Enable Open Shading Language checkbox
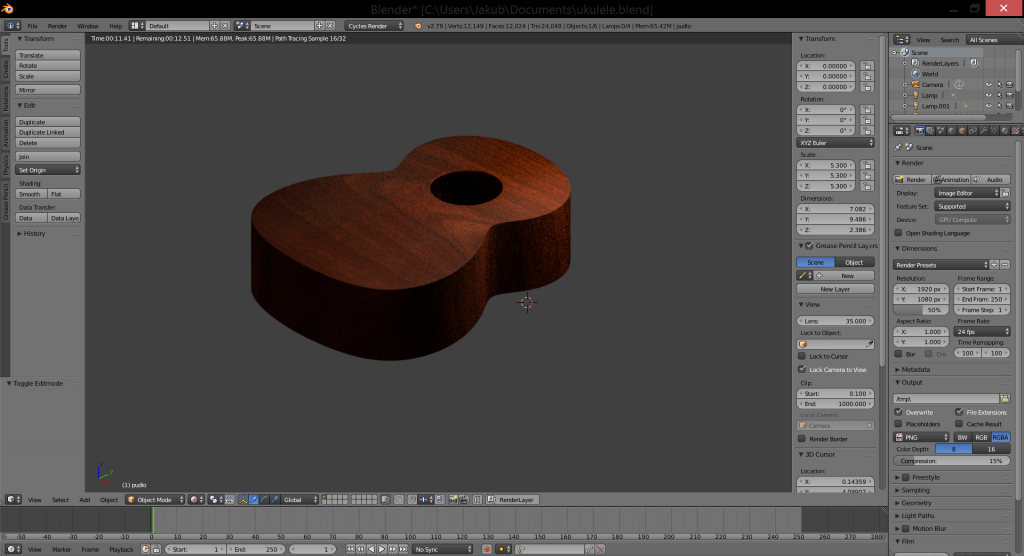This screenshot has height=556, width=1024. [899, 233]
